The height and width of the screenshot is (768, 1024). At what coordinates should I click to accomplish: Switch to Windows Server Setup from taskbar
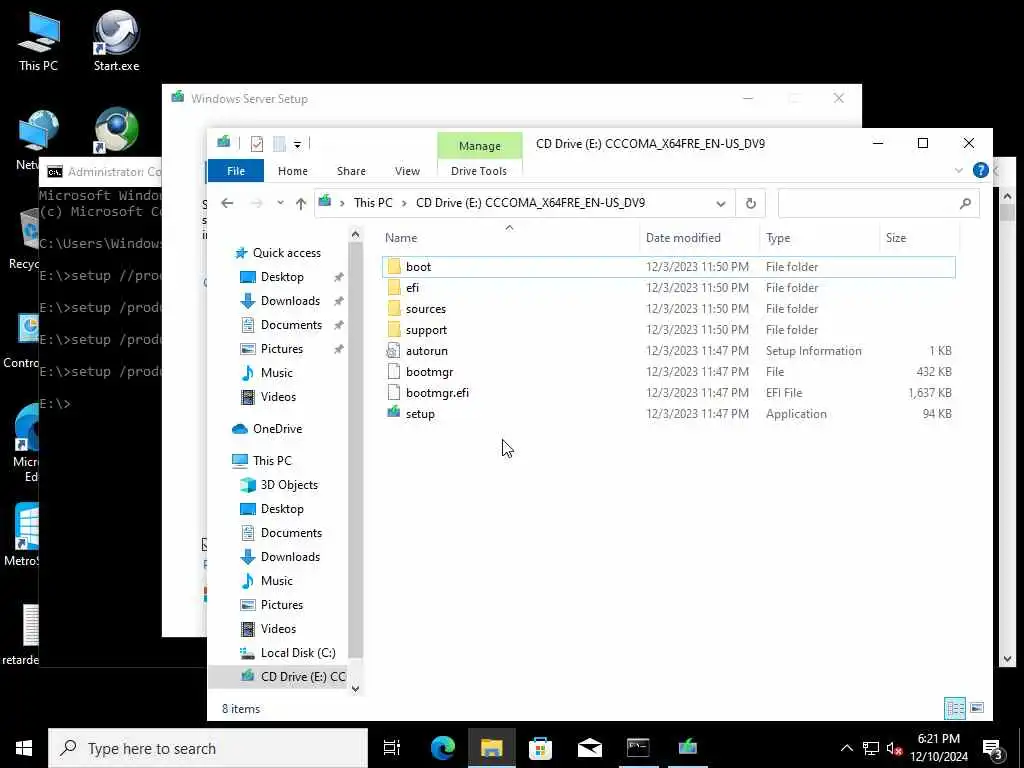687,748
